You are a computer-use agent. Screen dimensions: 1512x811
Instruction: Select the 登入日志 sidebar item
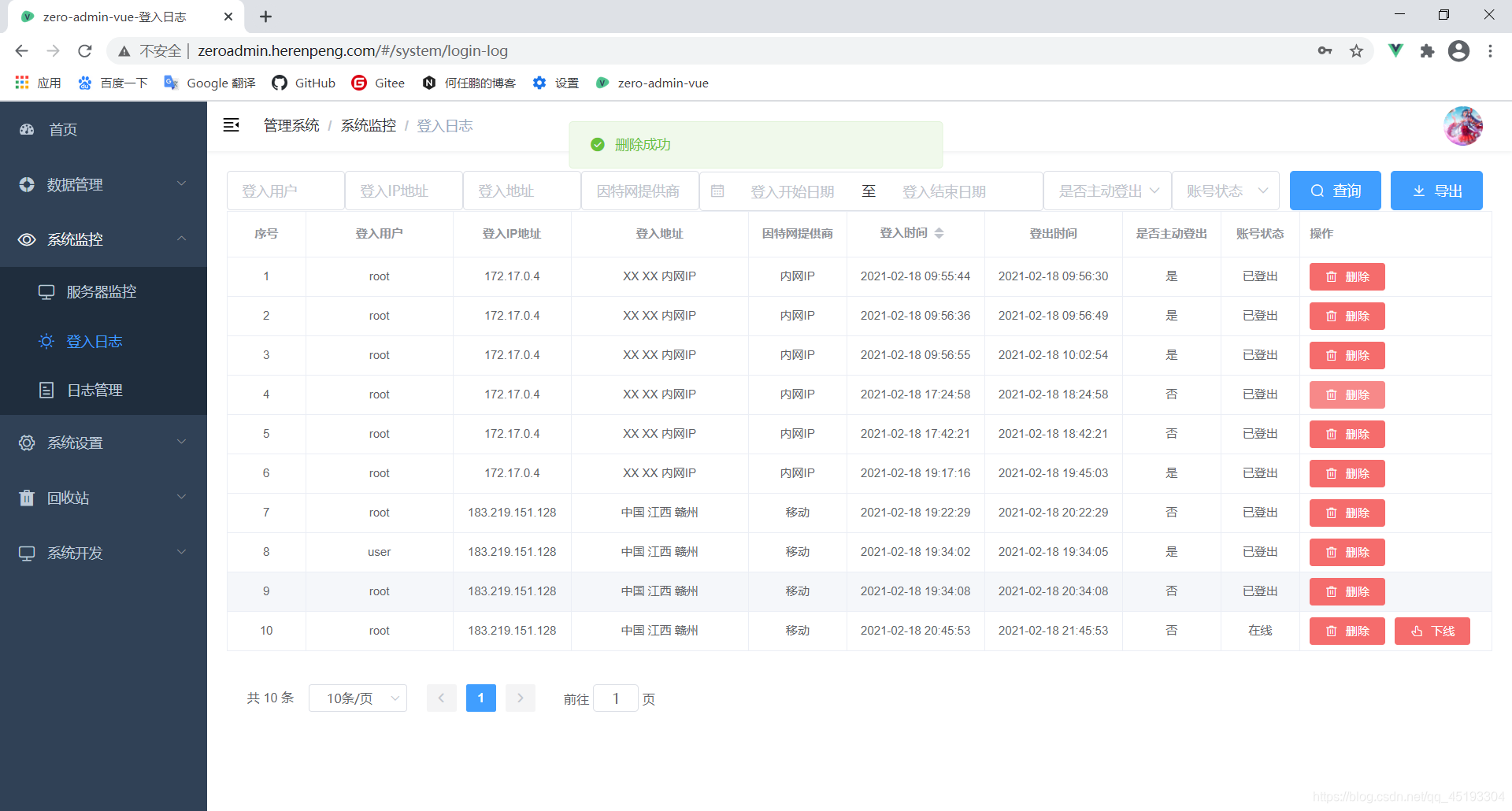tap(103, 341)
